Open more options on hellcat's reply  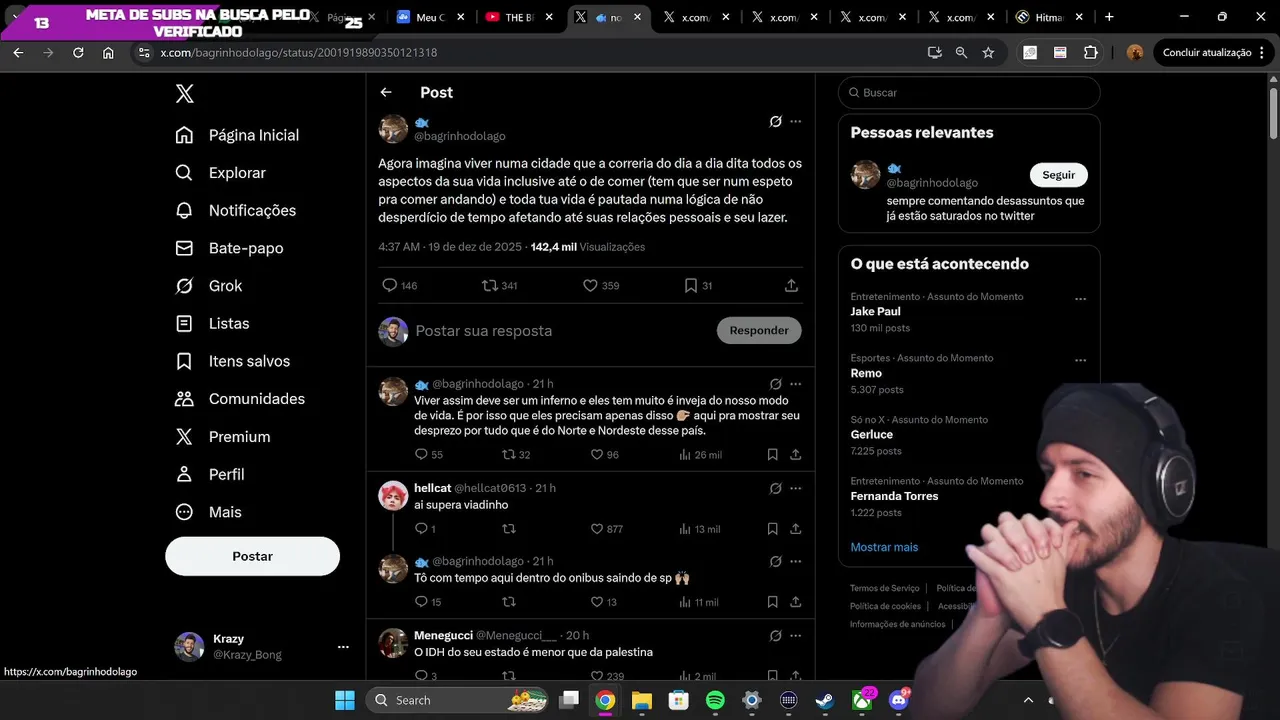(796, 489)
